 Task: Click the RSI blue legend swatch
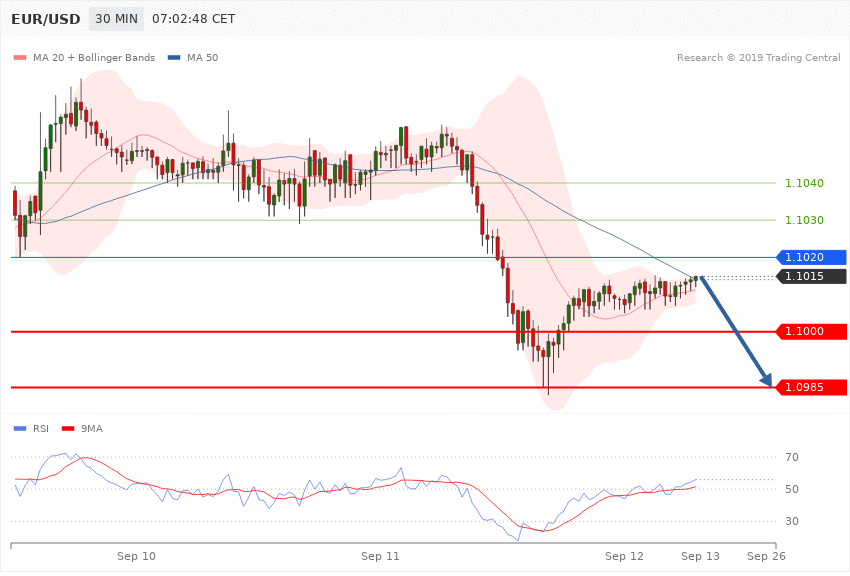pyautogui.click(x=20, y=429)
